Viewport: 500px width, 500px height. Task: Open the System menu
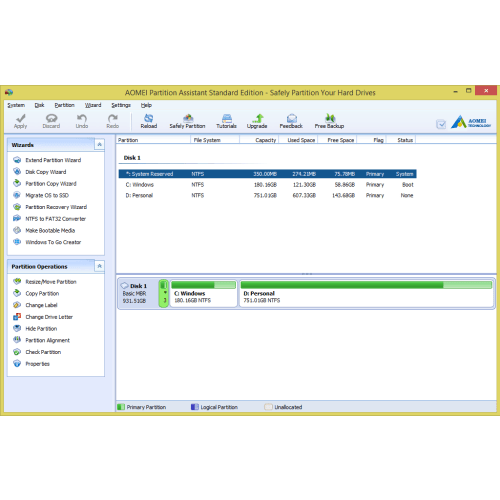16,105
